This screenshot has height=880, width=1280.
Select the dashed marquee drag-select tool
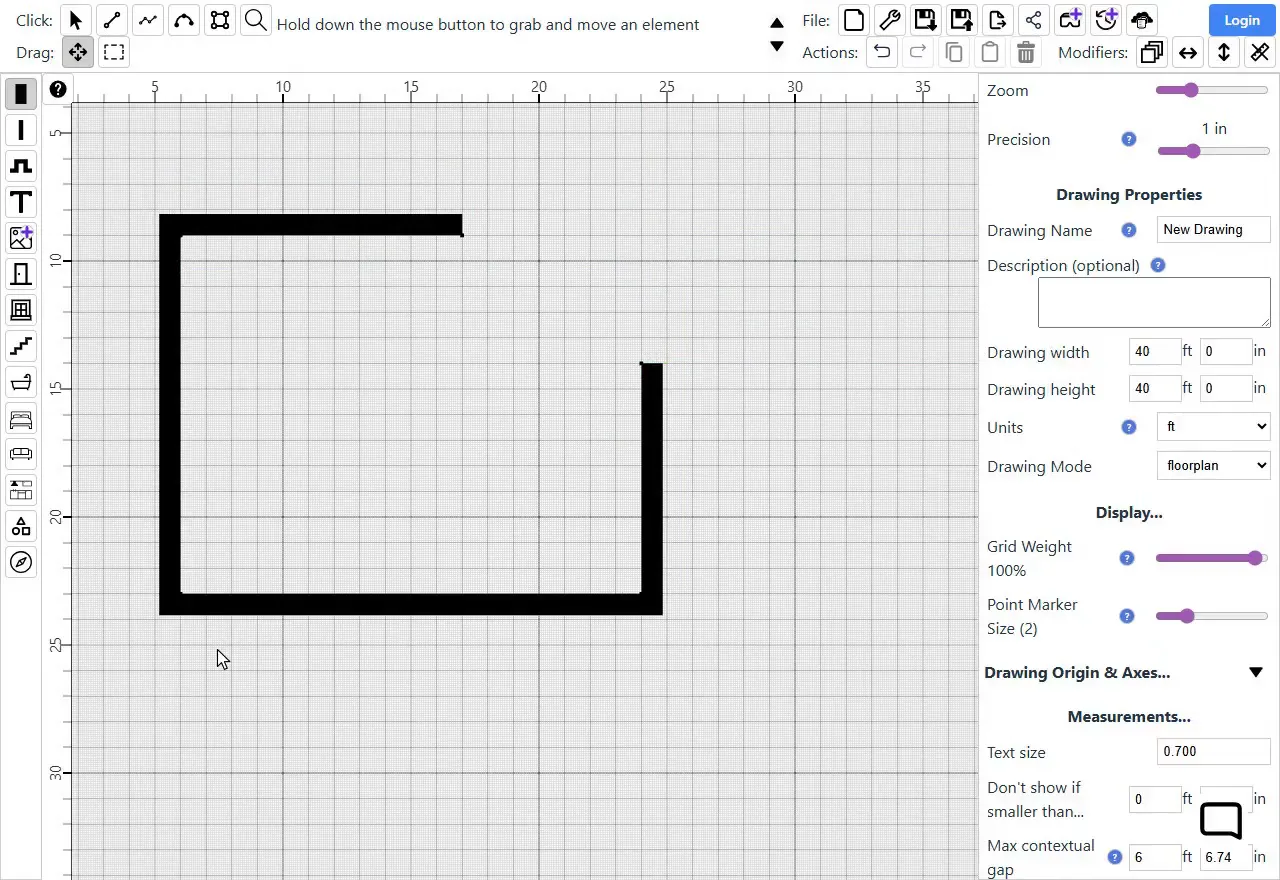[x=114, y=52]
